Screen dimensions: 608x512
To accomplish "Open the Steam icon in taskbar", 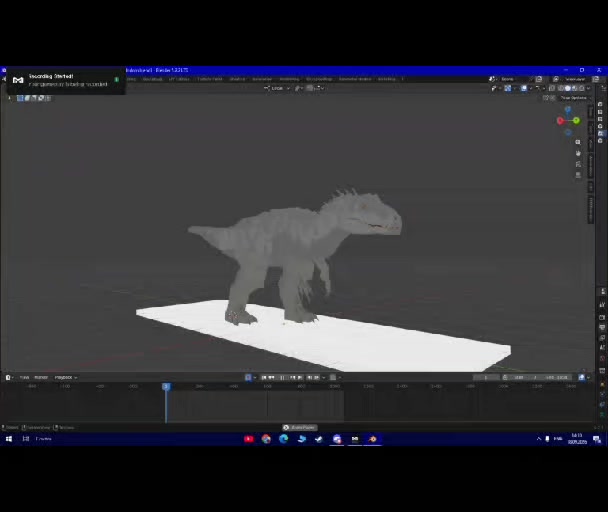I will (x=319, y=439).
